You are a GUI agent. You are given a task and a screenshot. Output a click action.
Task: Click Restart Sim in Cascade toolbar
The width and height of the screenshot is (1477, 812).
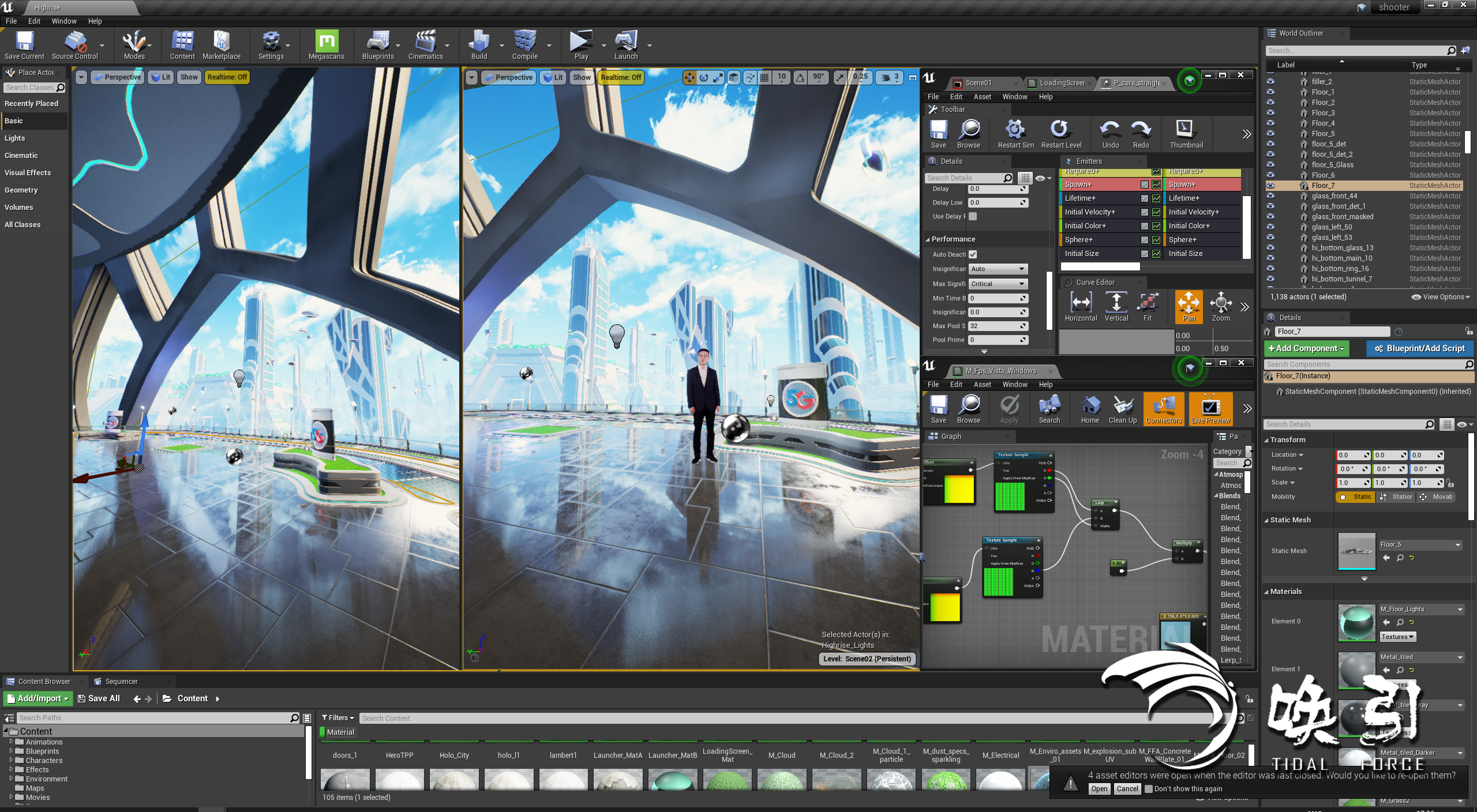click(1015, 134)
